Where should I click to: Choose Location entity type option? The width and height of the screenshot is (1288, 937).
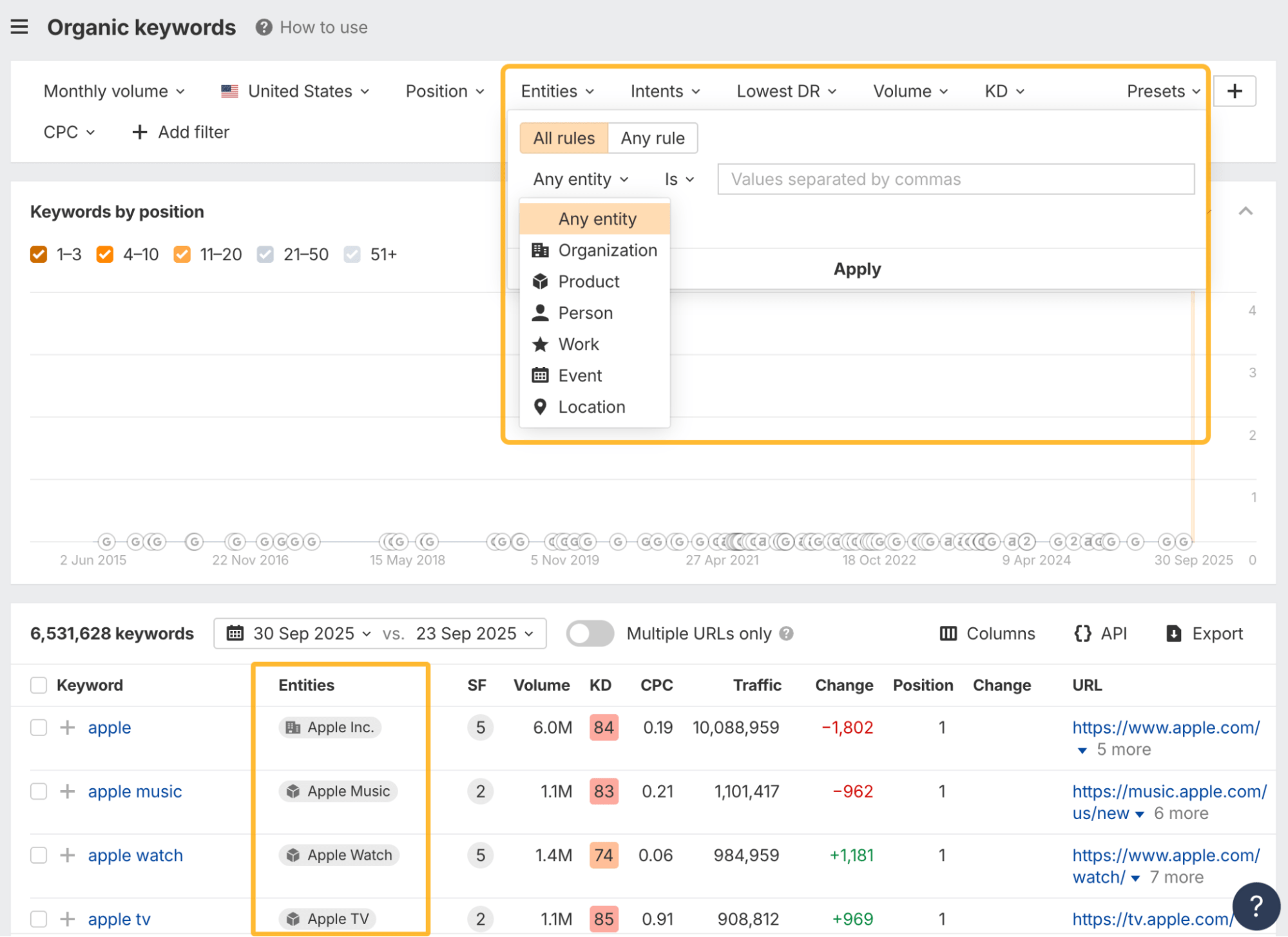pos(591,407)
